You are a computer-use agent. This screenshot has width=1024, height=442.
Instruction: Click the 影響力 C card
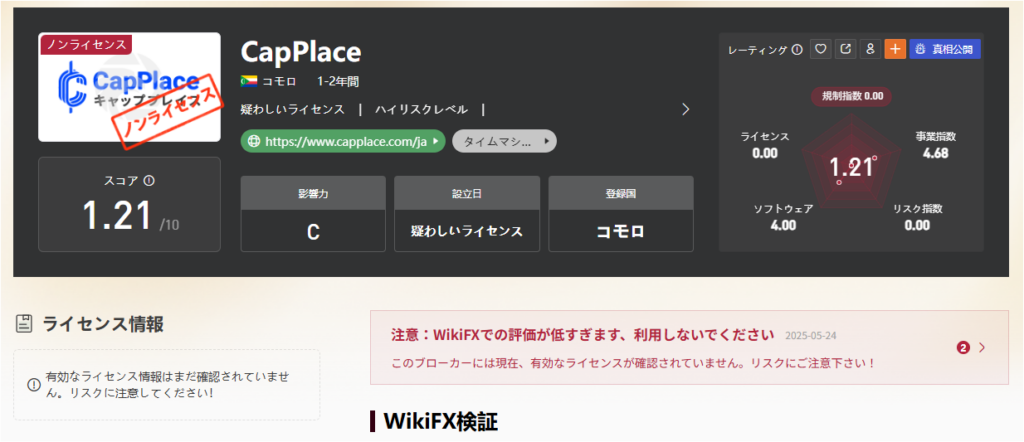[313, 213]
